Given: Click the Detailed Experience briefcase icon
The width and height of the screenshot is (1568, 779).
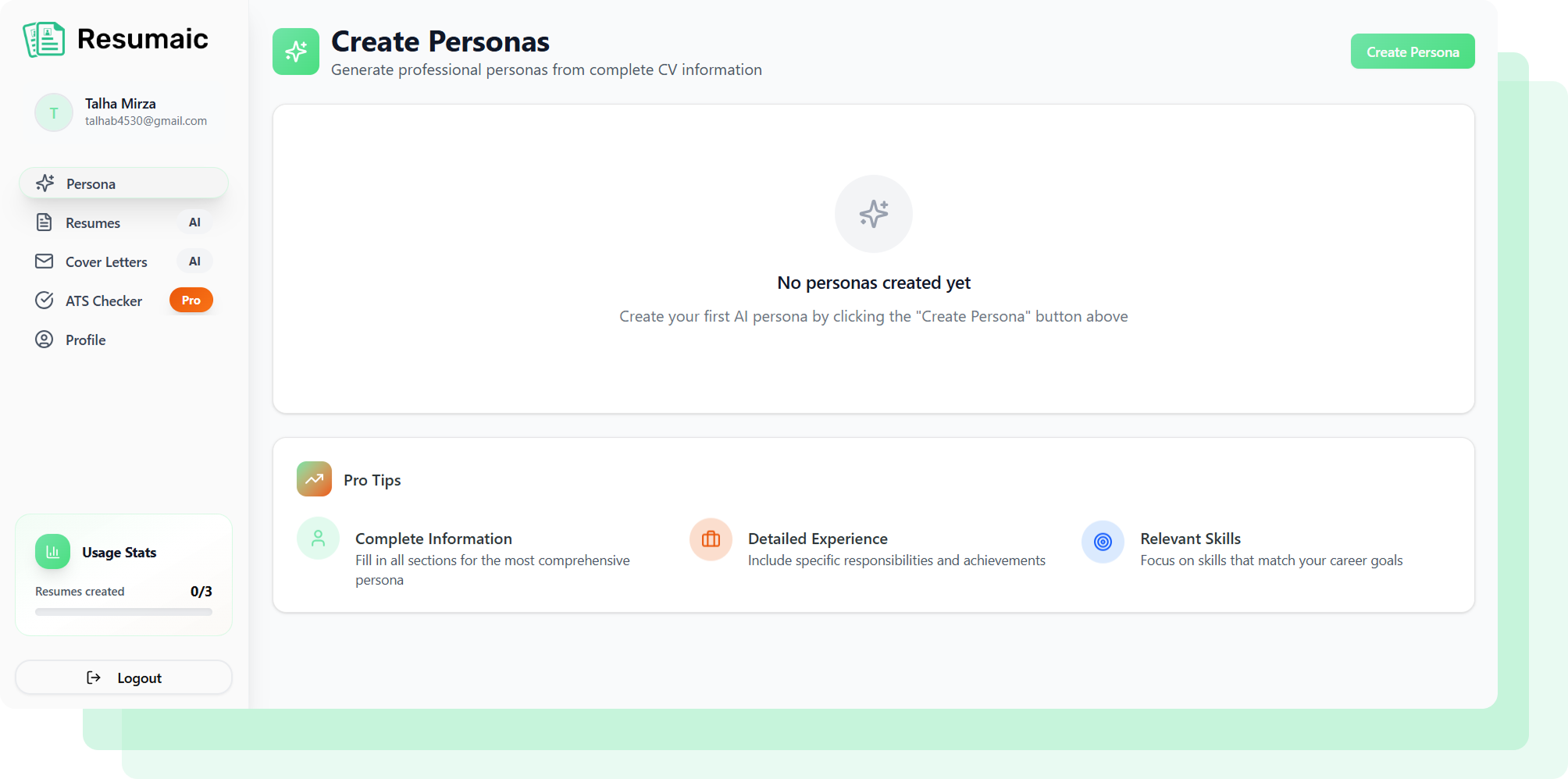Looking at the screenshot, I should (711, 539).
